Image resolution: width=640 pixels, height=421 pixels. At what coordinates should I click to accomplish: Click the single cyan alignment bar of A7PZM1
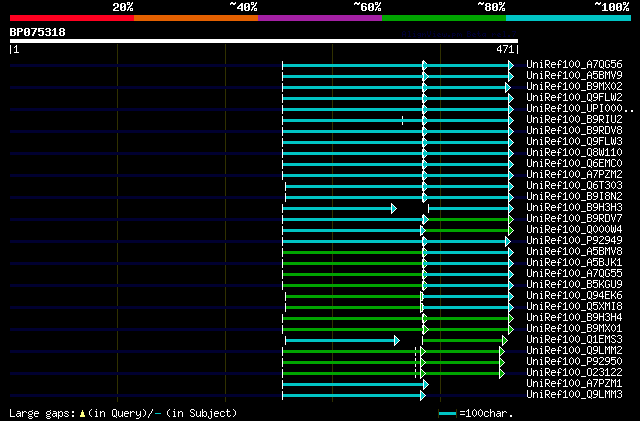coord(353,385)
